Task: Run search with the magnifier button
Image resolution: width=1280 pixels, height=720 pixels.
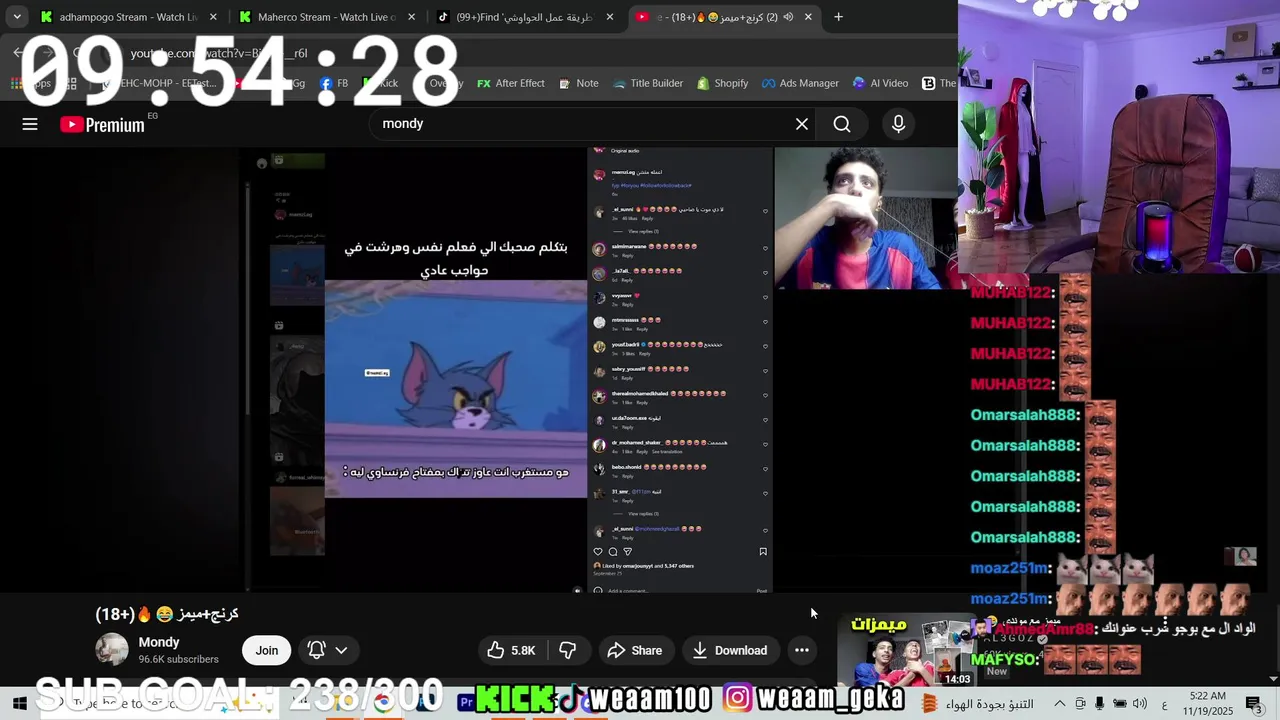Action: click(x=842, y=124)
